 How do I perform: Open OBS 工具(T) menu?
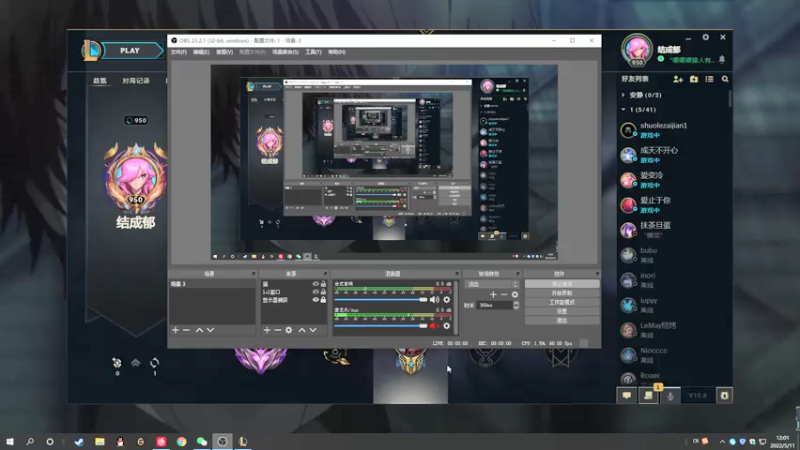[x=313, y=52]
